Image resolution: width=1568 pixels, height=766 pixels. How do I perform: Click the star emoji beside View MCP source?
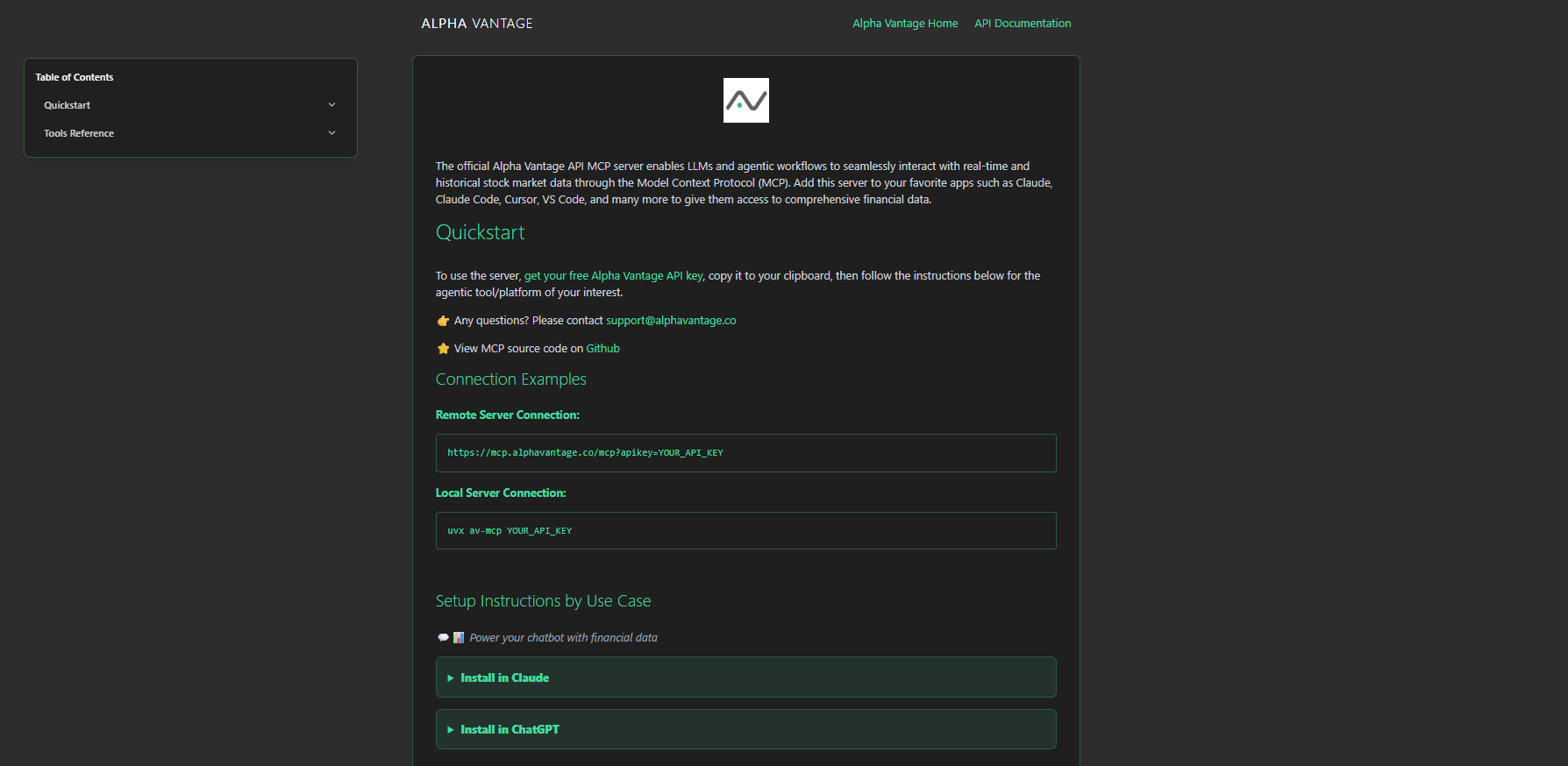coord(443,349)
